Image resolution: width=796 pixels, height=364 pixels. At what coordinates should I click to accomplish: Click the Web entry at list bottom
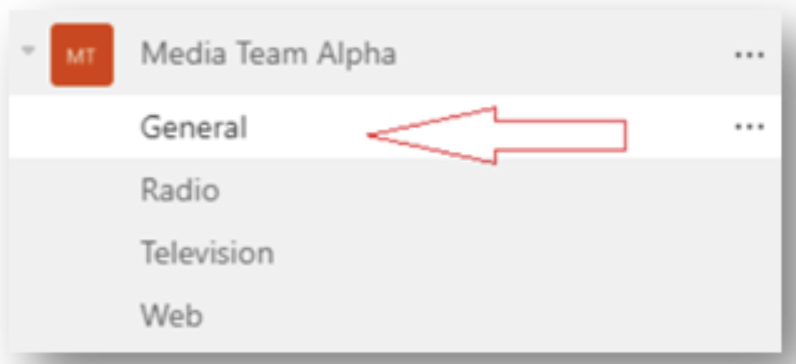click(x=172, y=316)
